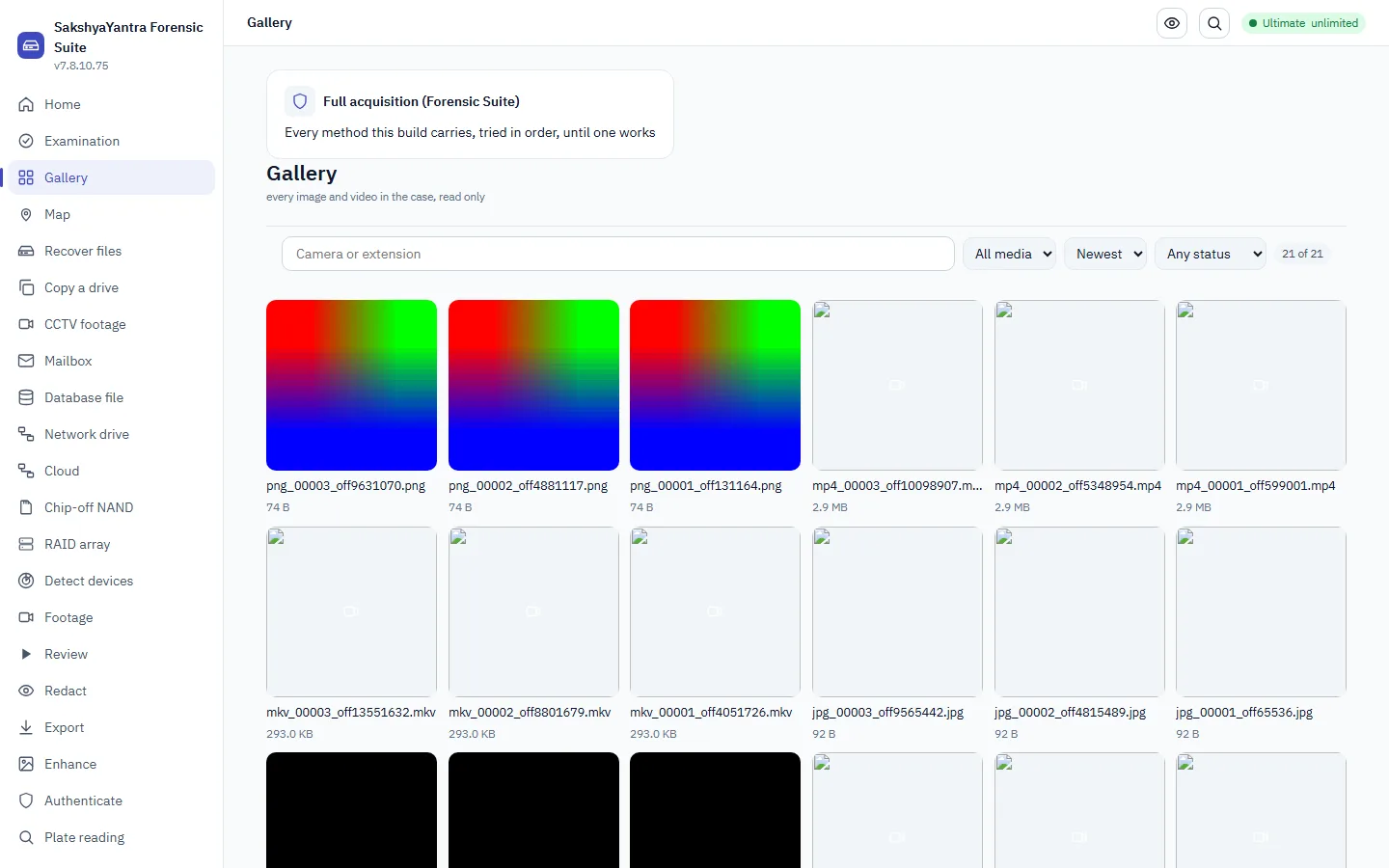1389x868 pixels.
Task: Open the Home menu item
Action: 112,104
